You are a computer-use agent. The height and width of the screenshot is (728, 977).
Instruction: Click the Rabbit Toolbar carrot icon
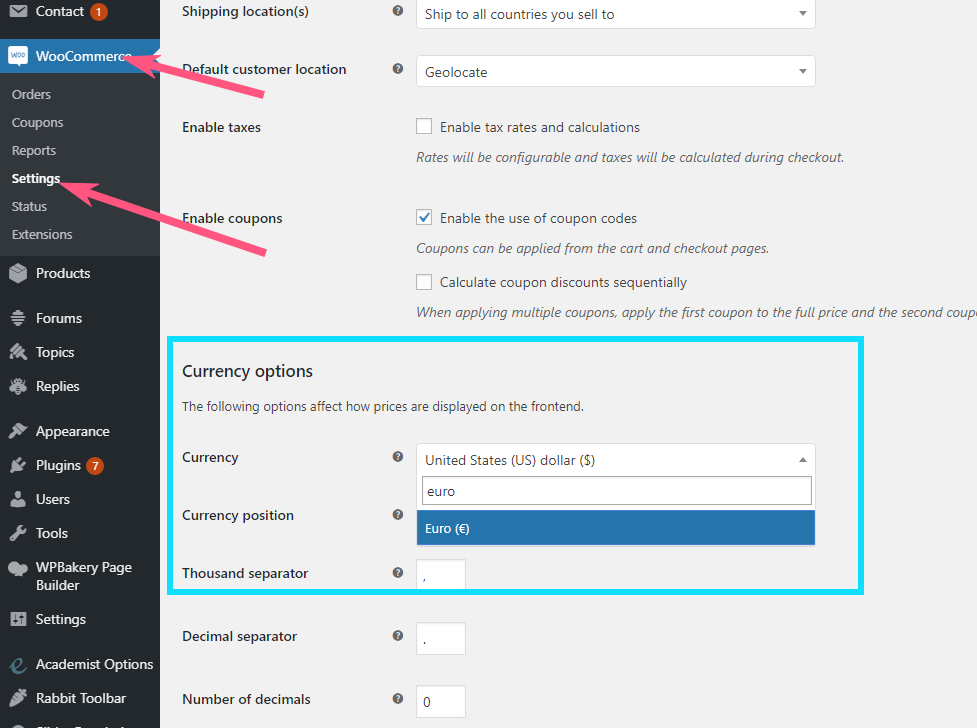click(x=18, y=698)
